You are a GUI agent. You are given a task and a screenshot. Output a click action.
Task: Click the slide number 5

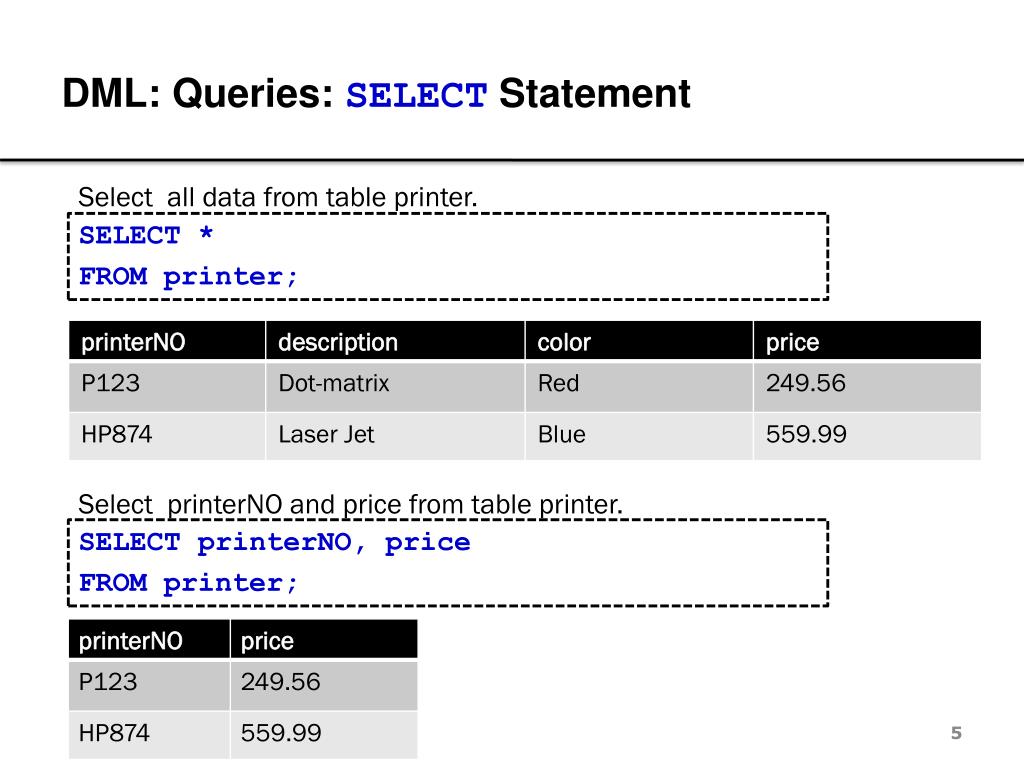coord(956,733)
